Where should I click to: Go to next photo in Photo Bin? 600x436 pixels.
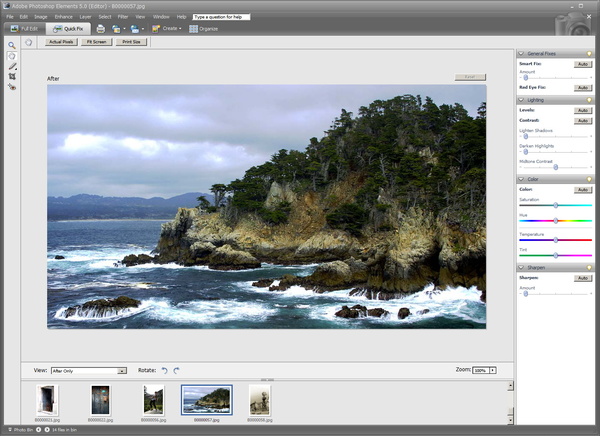47,430
